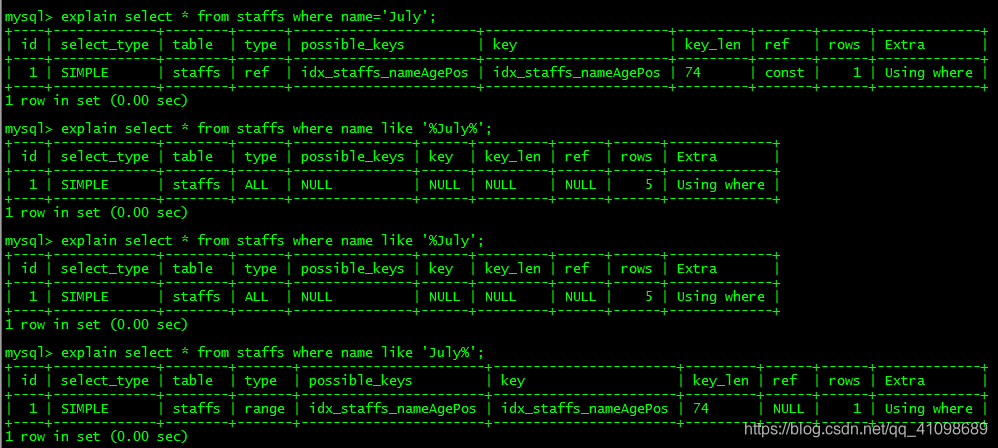Click the '1 row in set' line after second query
Image resolution: width=998 pixels, height=448 pixels.
(96, 213)
